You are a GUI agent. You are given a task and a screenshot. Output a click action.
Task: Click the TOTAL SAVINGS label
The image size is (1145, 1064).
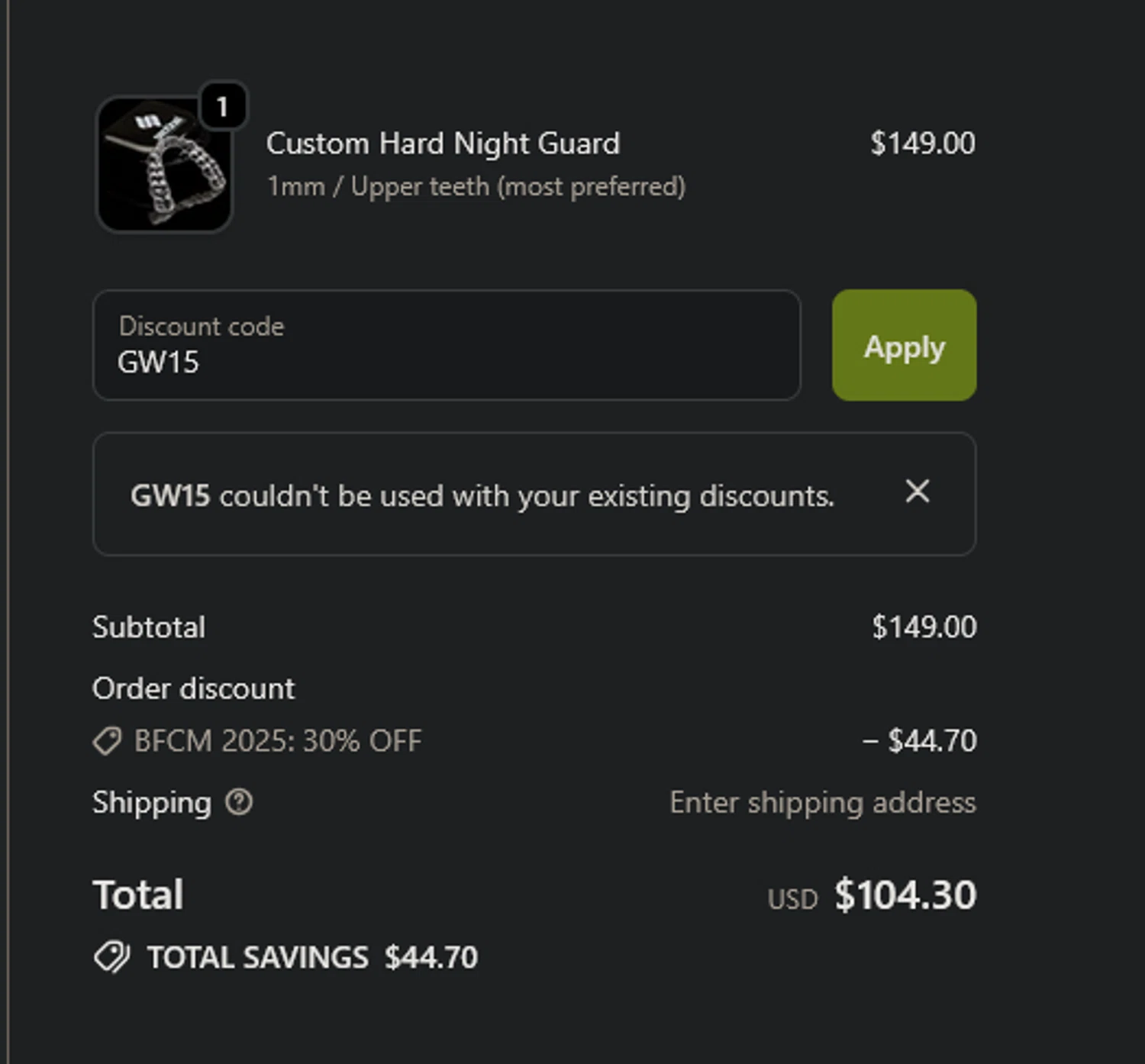pyautogui.click(x=258, y=957)
